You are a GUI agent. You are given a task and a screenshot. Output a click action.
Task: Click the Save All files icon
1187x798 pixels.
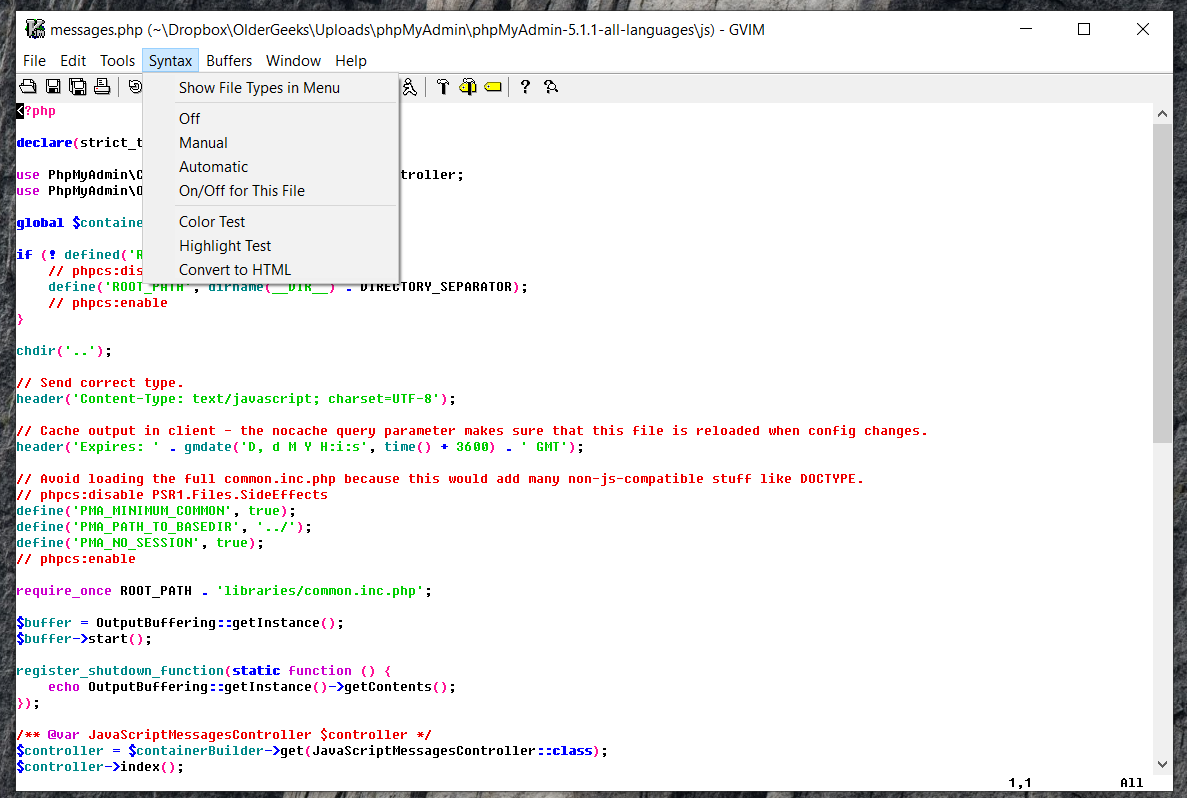[x=77, y=87]
